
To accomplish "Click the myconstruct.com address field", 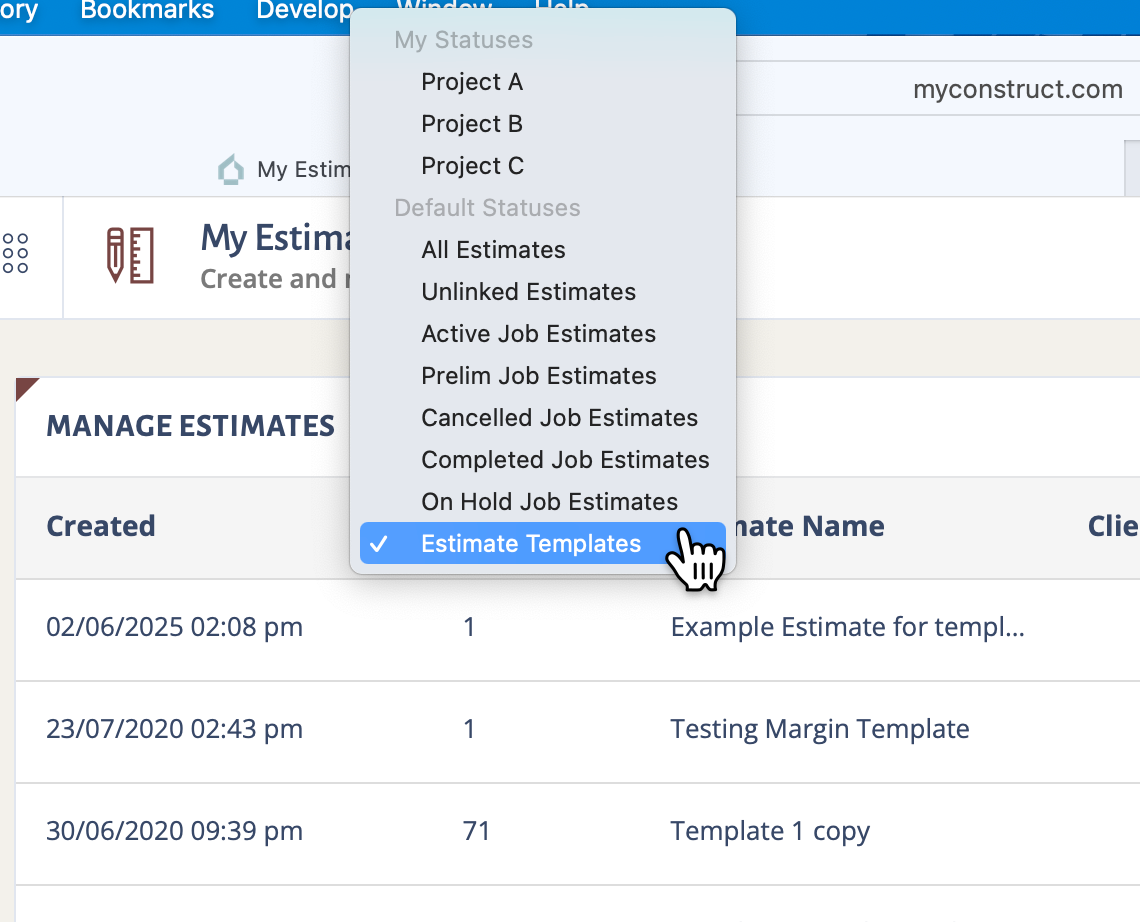I will pos(1017,90).
